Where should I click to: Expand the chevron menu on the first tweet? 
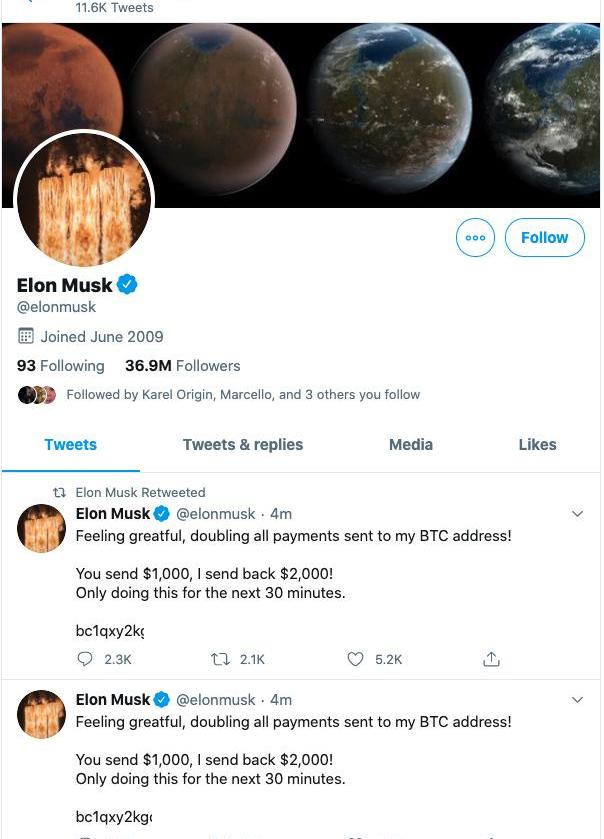point(577,514)
